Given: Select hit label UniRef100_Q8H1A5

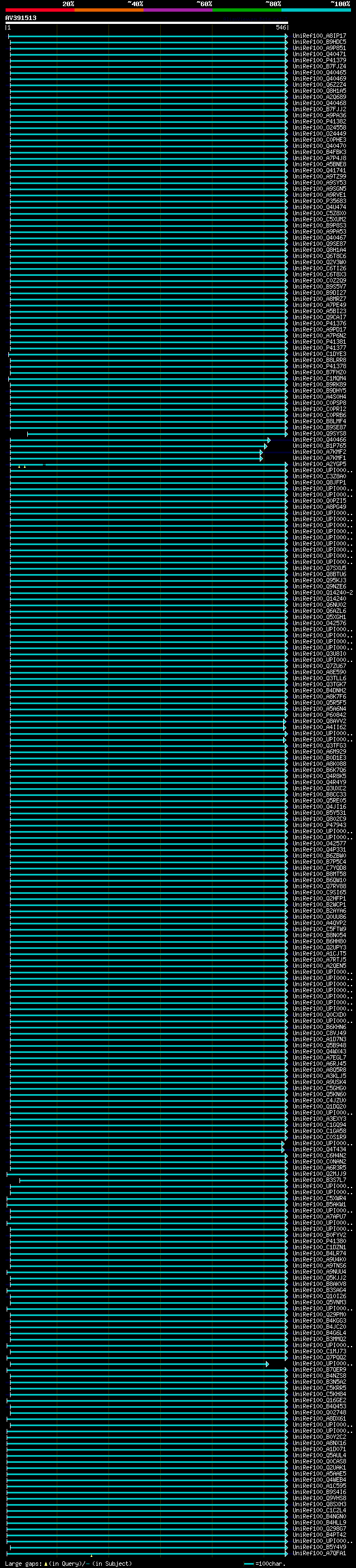Looking at the screenshot, I should [x=319, y=91].
